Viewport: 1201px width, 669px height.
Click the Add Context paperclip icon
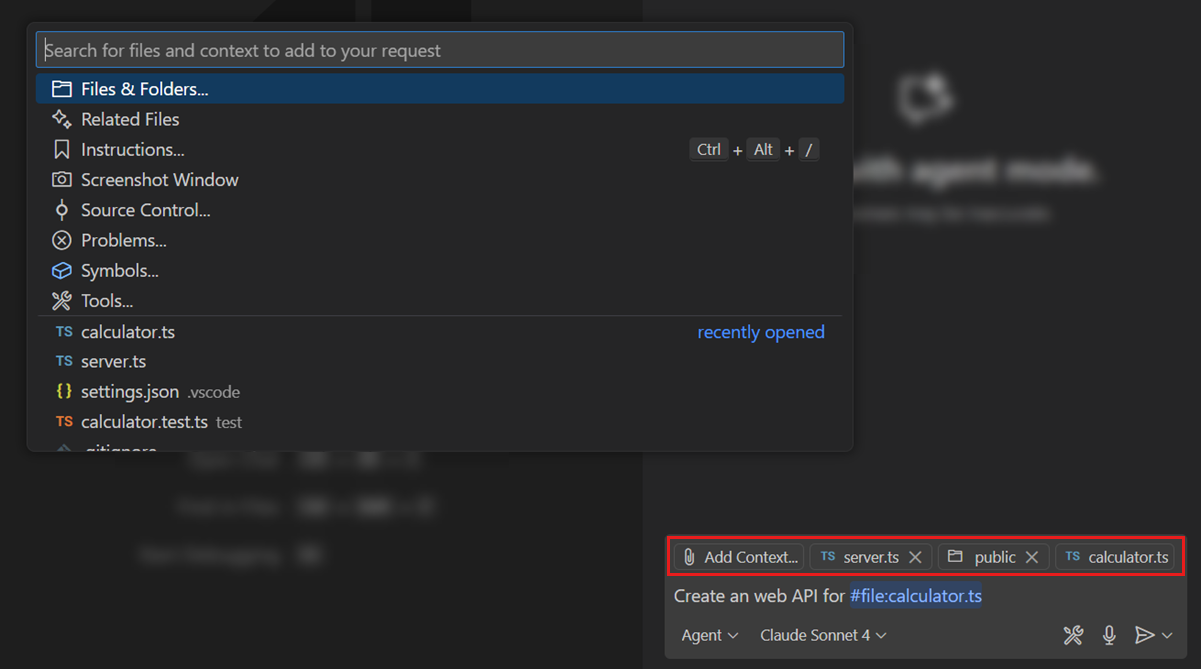[x=689, y=557]
